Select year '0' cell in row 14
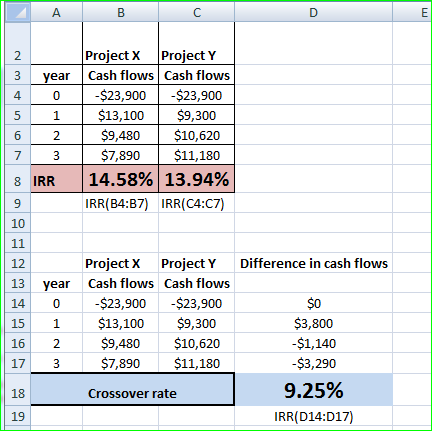432x431 pixels. [x=56, y=303]
